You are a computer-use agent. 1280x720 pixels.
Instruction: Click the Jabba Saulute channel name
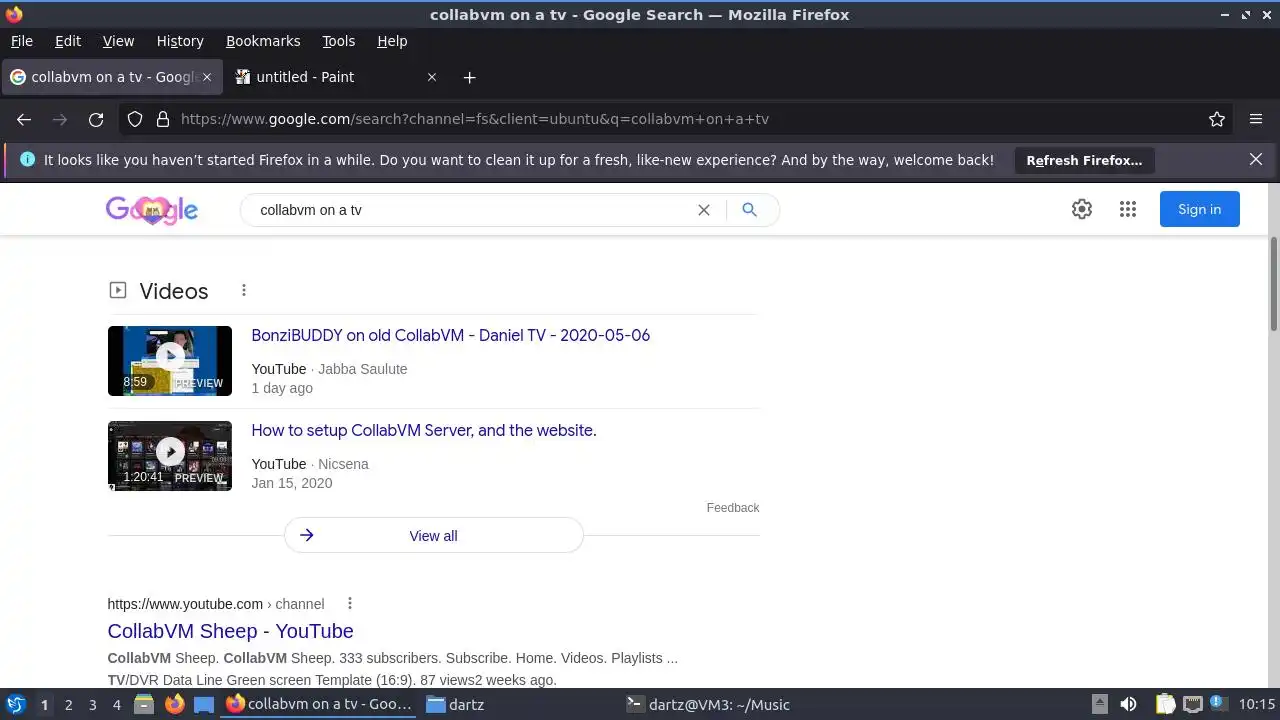click(363, 369)
